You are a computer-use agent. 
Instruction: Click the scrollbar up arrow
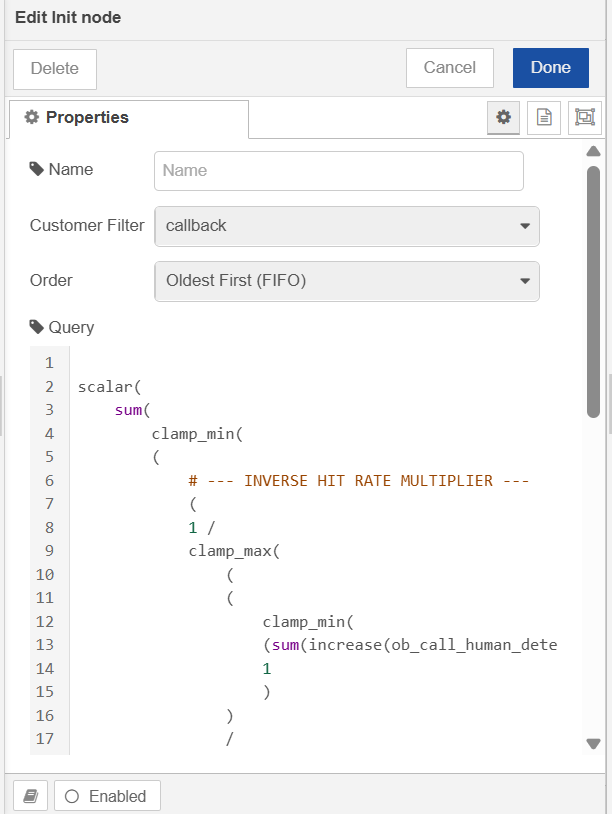pyautogui.click(x=593, y=151)
